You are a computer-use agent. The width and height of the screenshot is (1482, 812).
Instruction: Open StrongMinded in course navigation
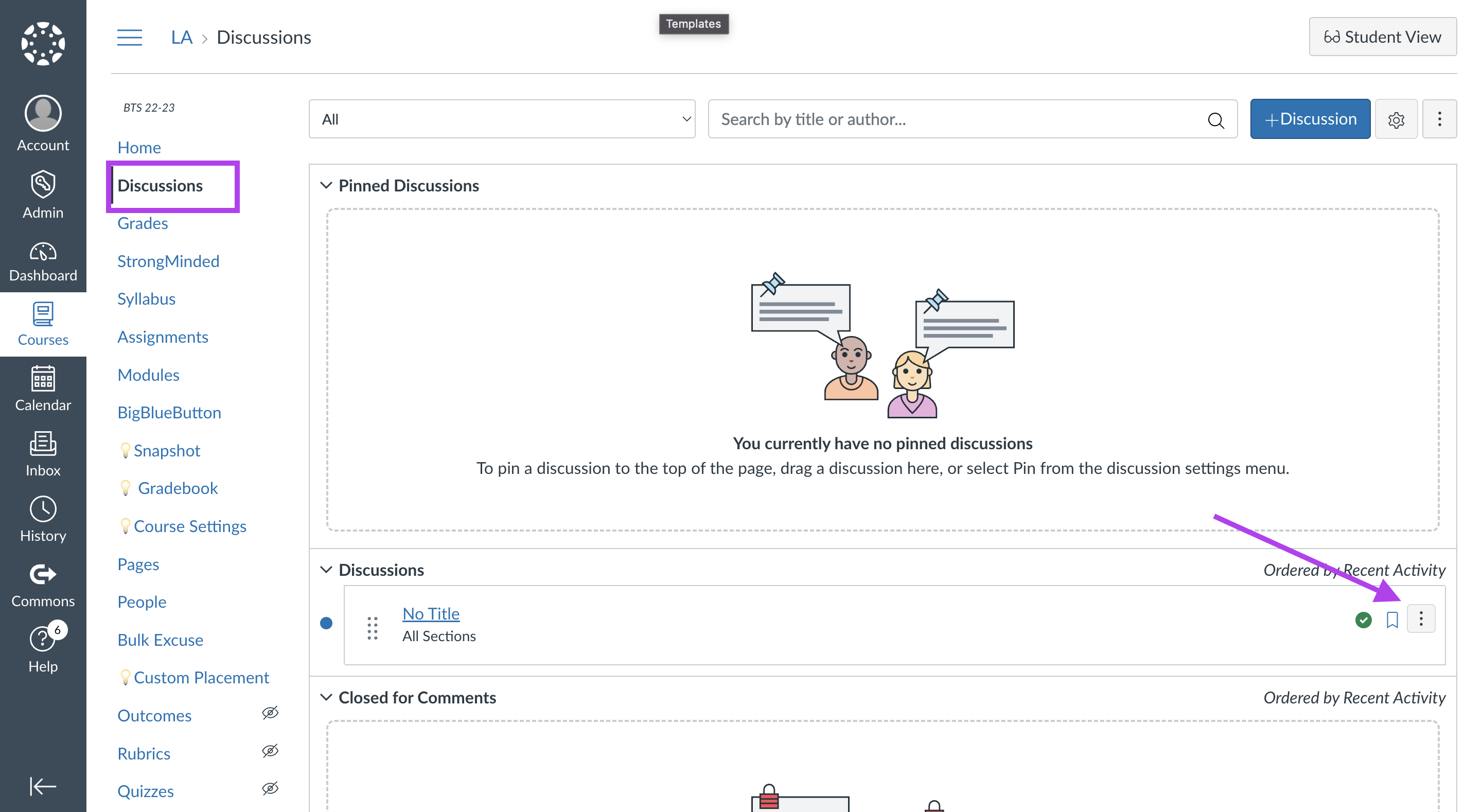168,261
